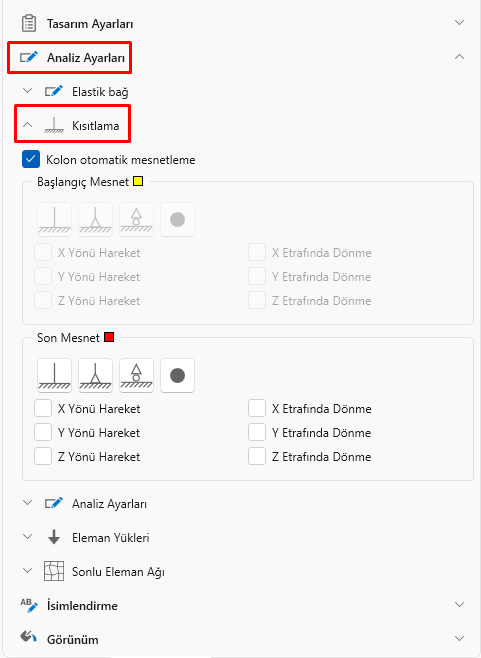Click the Eleman Yükleri down arrow icon
481x658 pixels.
point(54,538)
